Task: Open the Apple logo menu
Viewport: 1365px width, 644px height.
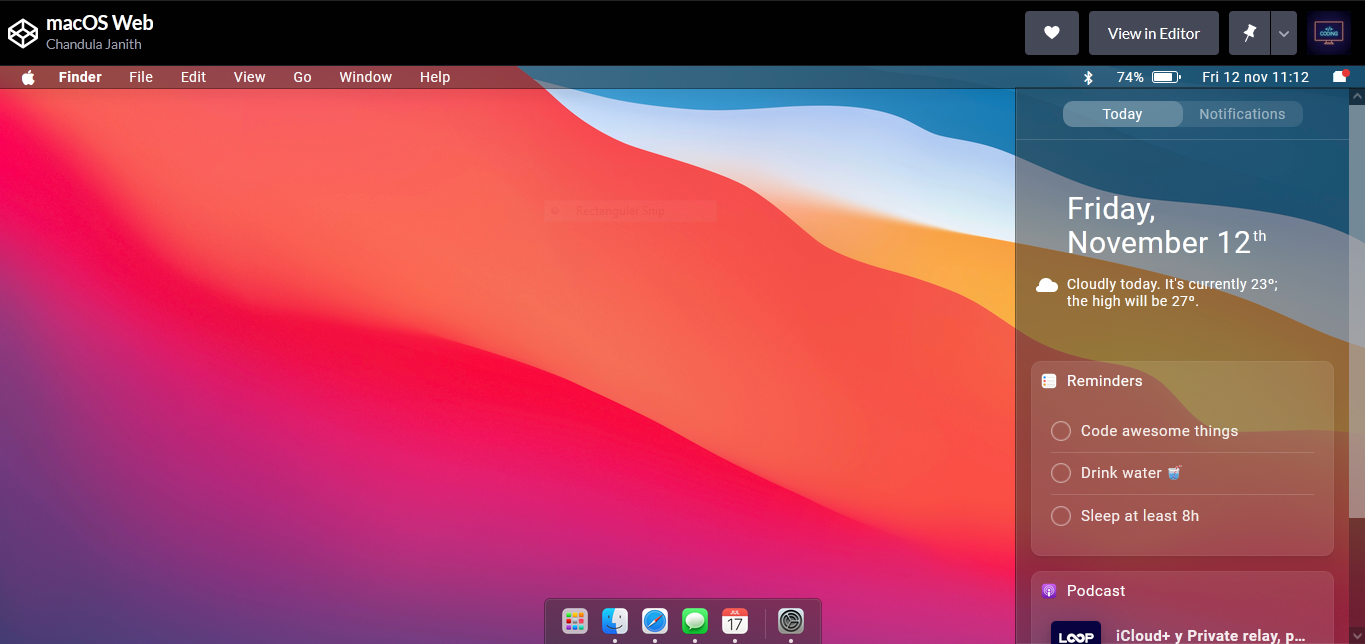Action: point(28,77)
